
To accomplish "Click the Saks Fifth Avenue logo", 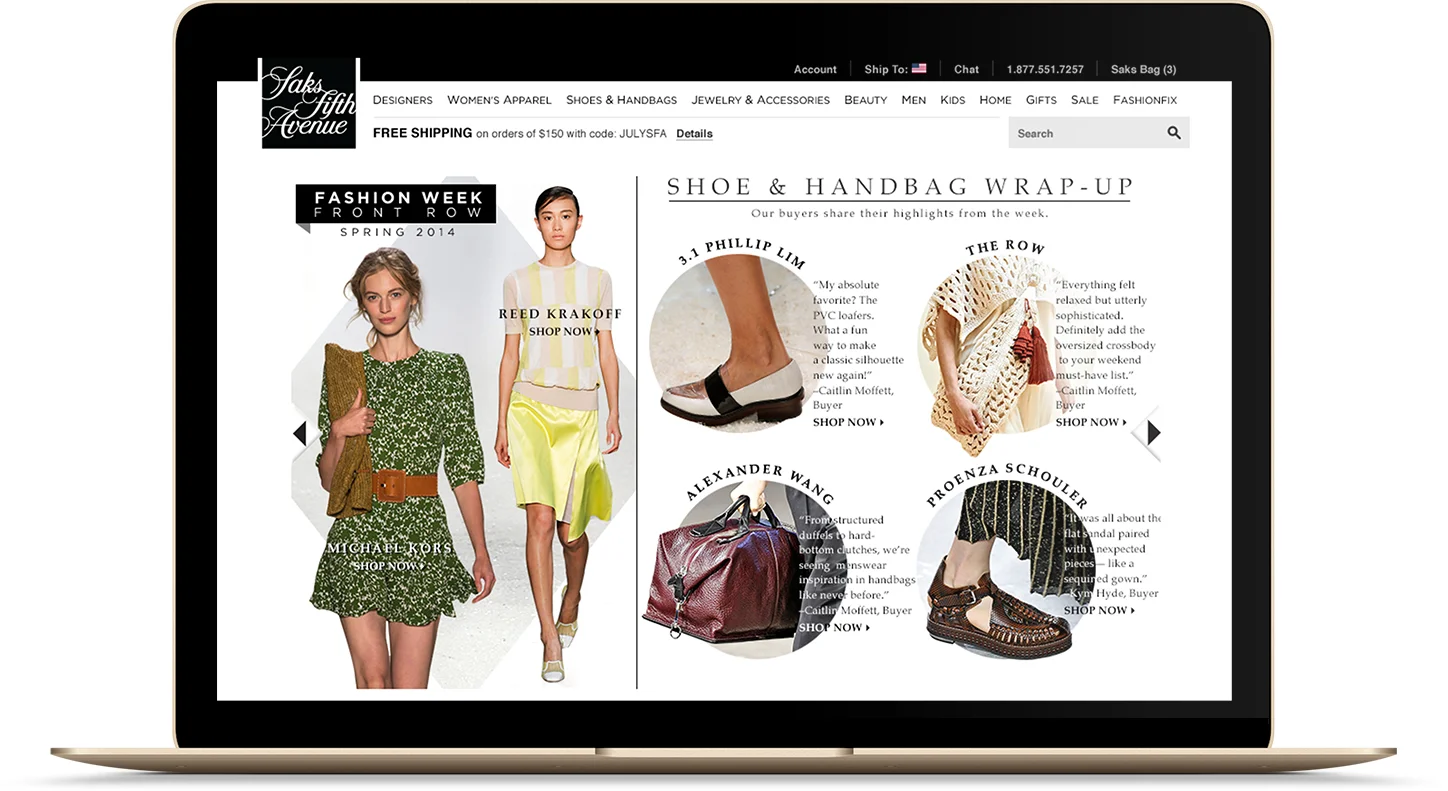I will point(308,103).
